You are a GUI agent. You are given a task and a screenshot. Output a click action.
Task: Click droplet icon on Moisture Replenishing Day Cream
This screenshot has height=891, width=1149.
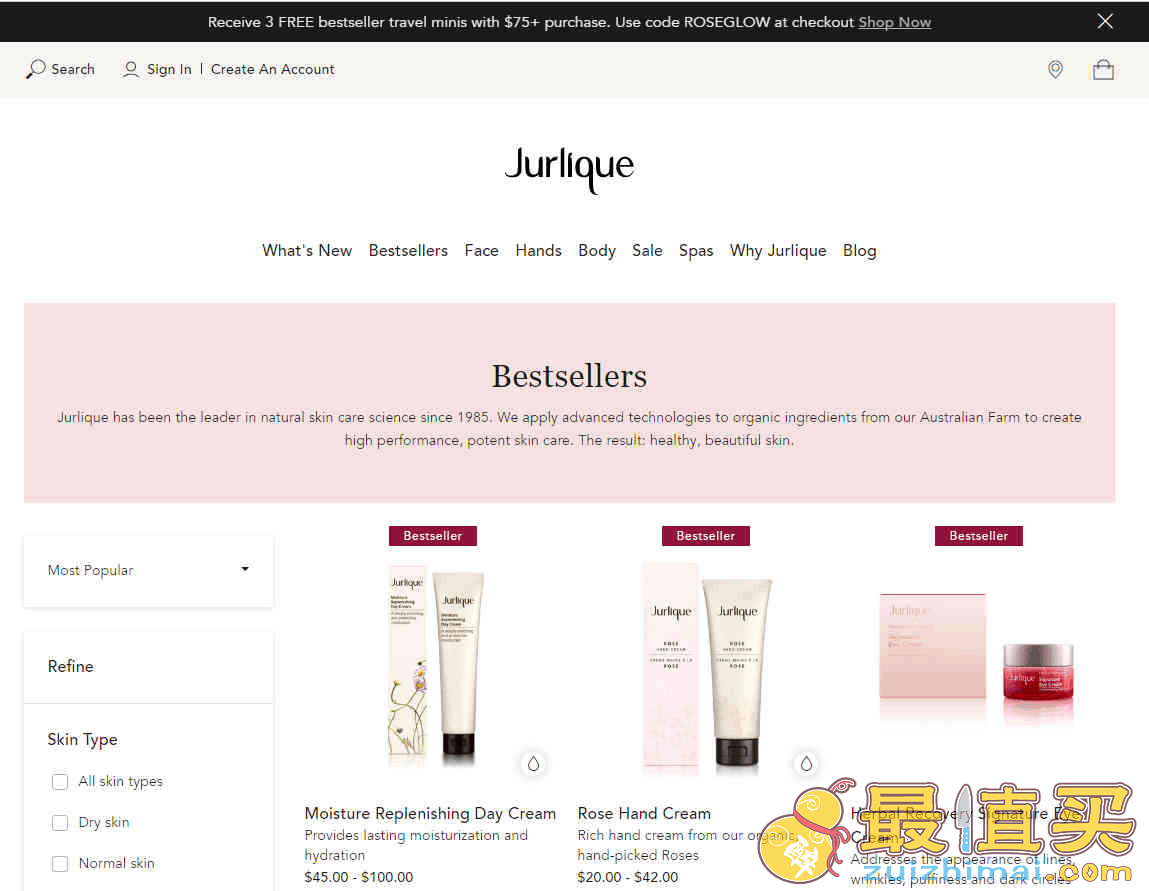click(x=533, y=764)
